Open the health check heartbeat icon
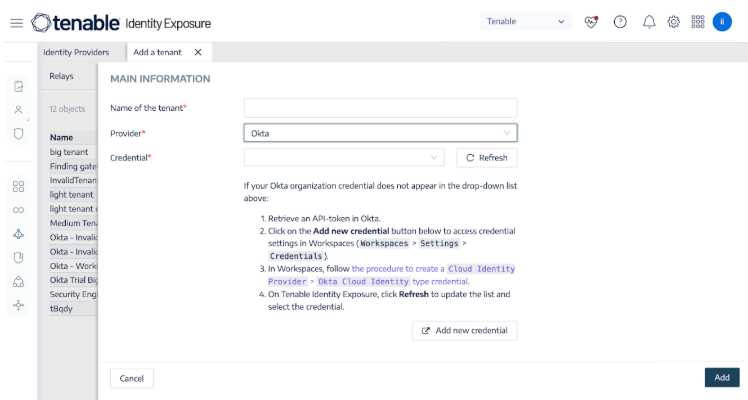 click(x=591, y=21)
